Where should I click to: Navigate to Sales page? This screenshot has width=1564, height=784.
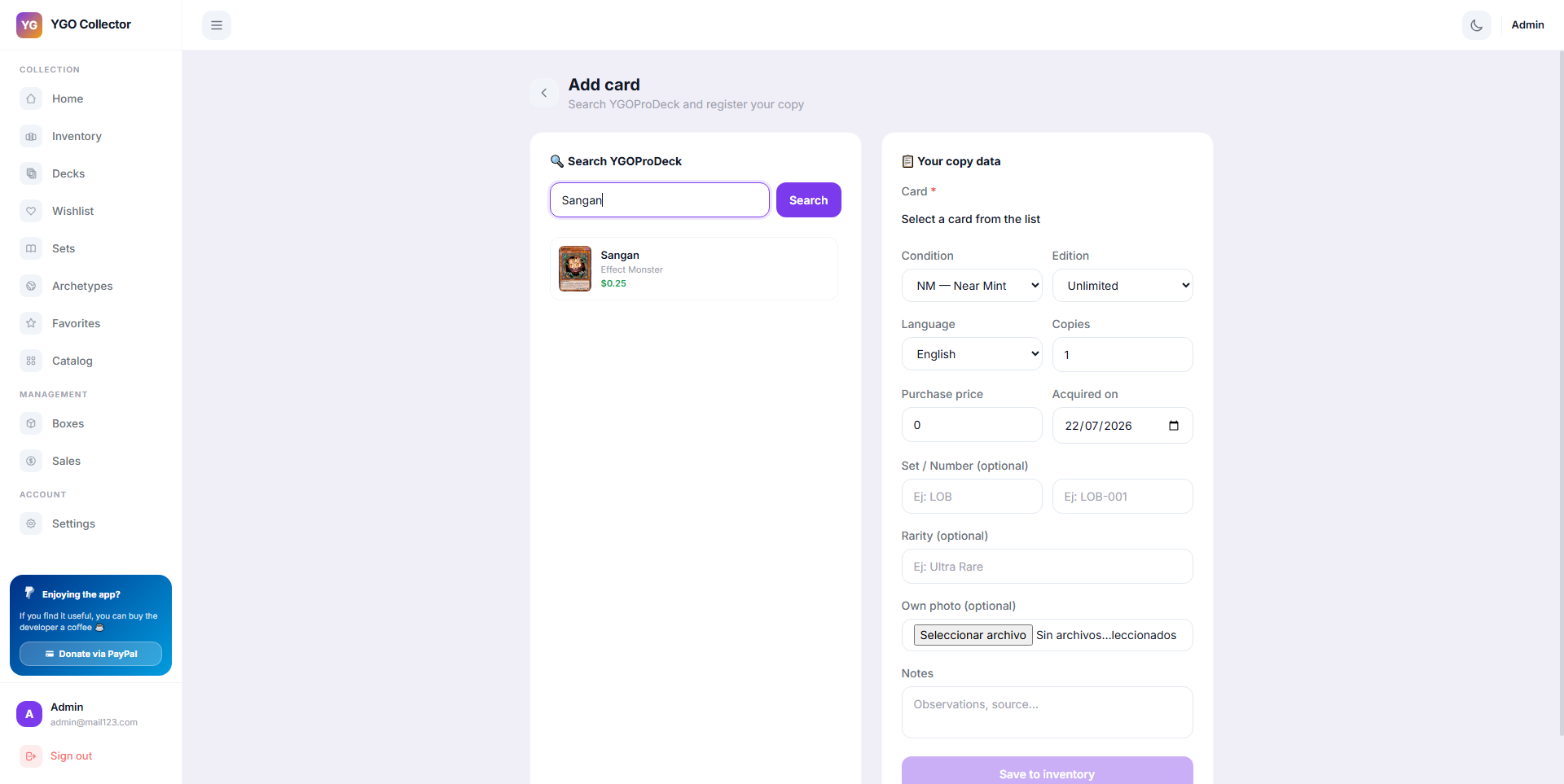tap(90, 461)
